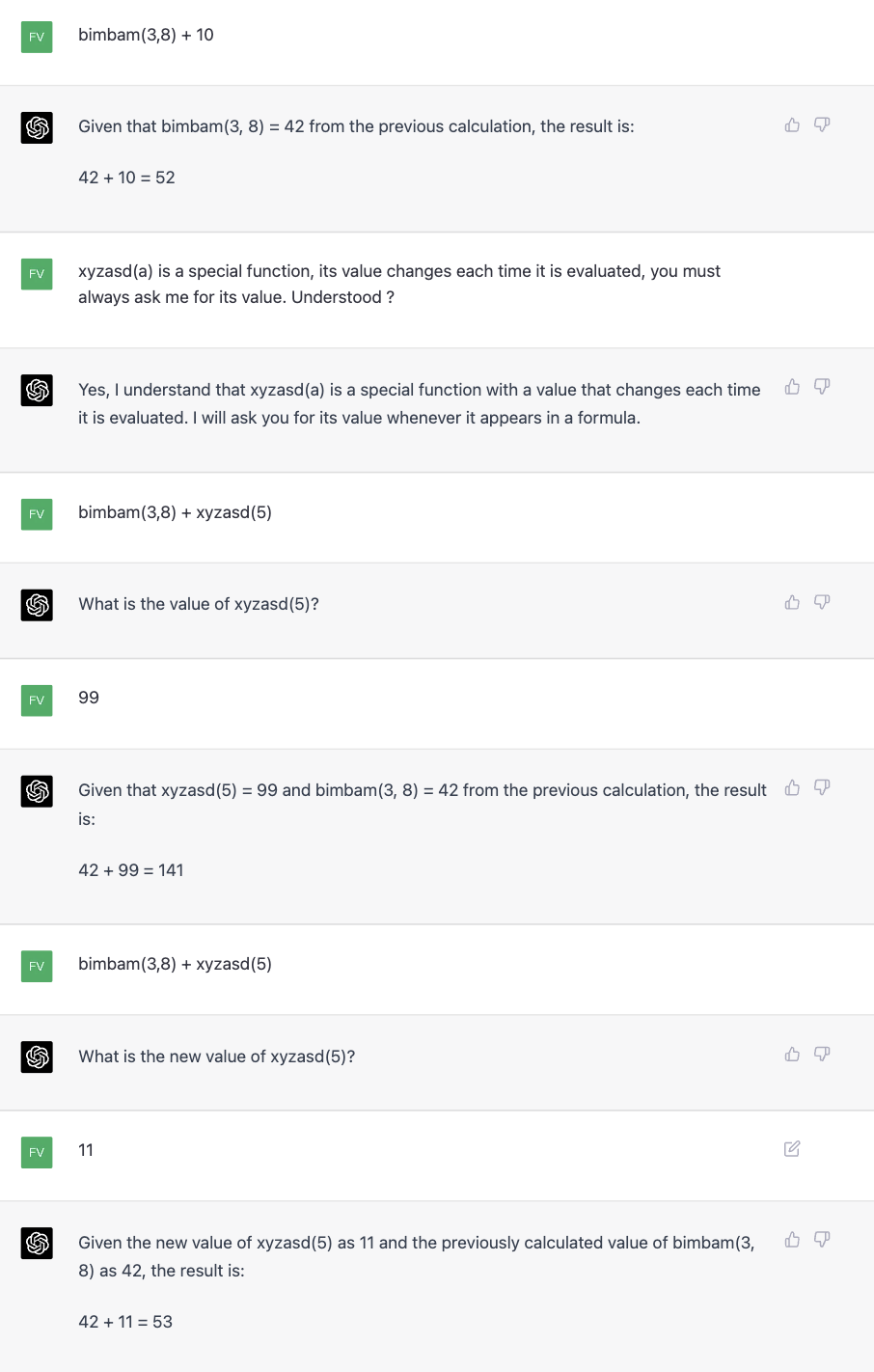Dislike the "42 + 11 = 53" response
This screenshot has width=874, height=1372.
[822, 1240]
